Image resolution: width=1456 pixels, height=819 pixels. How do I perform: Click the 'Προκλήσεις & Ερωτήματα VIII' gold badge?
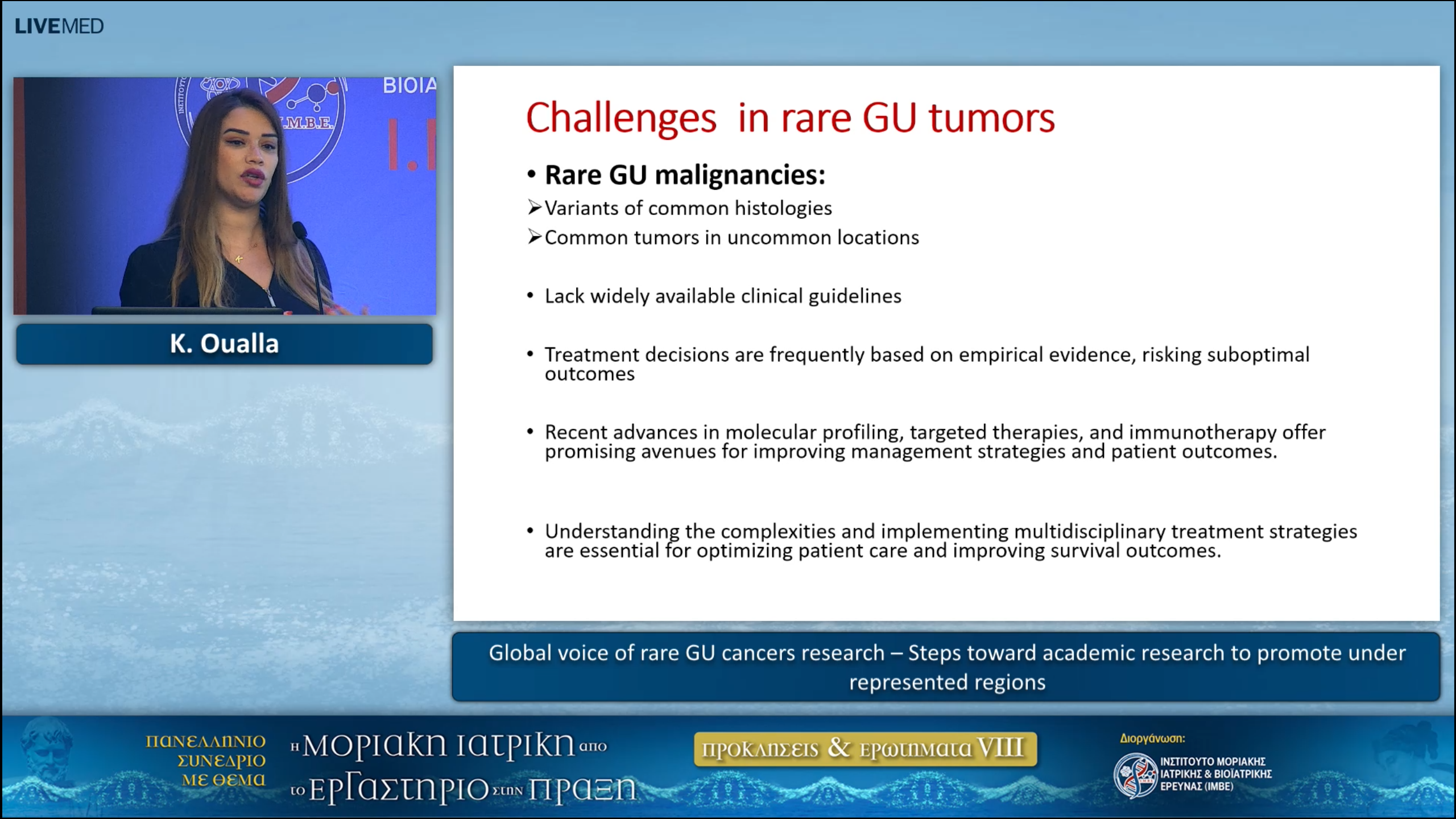click(x=865, y=749)
